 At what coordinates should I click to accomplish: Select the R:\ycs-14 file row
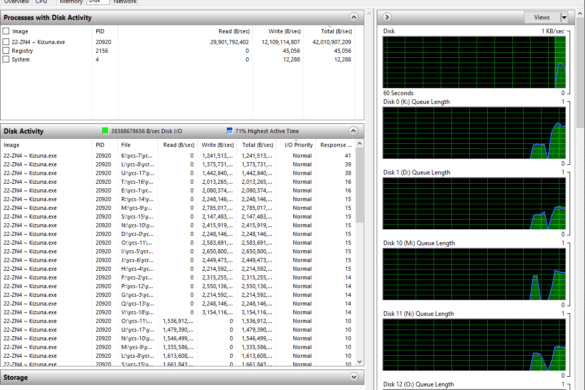[178, 199]
